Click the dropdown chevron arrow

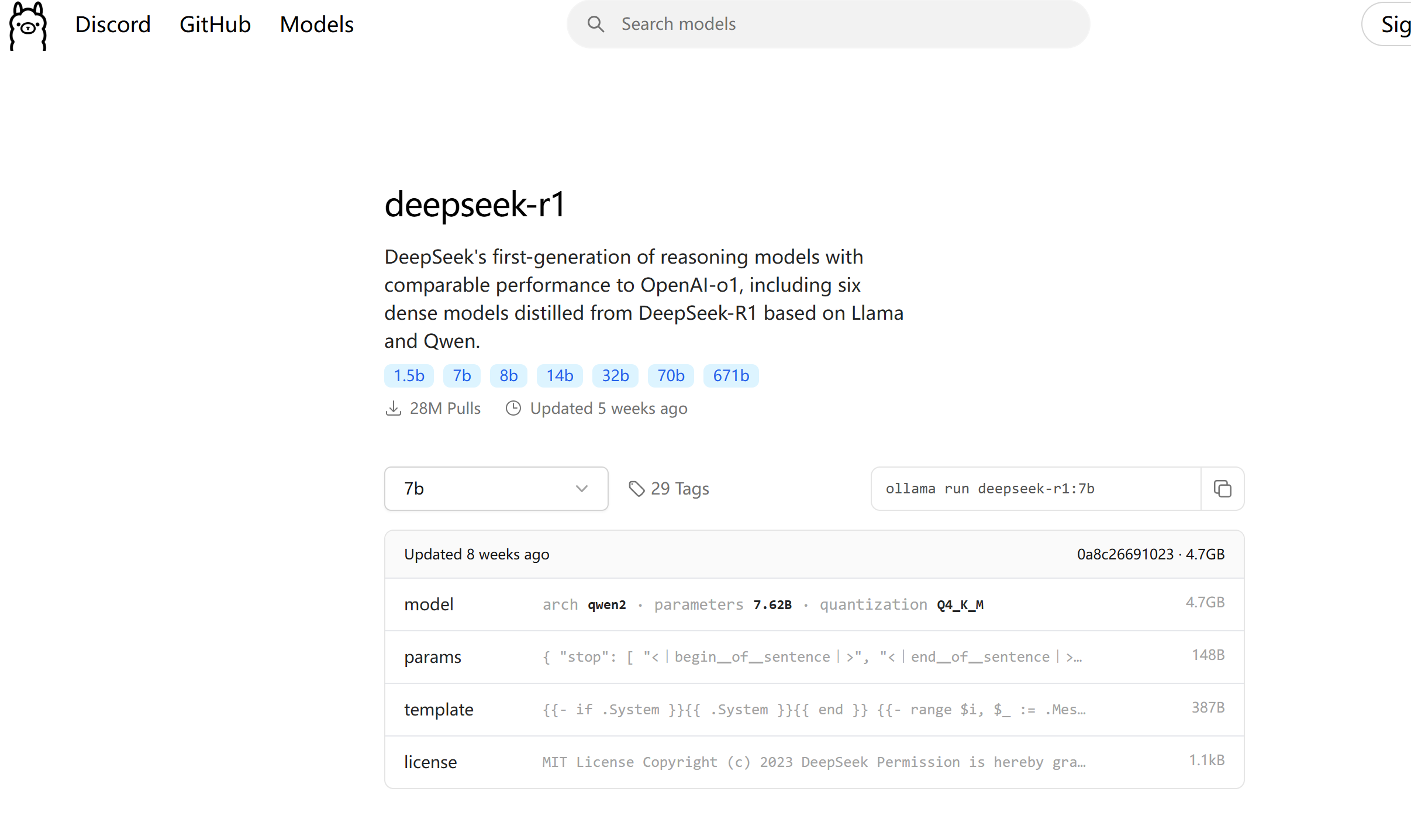tap(581, 489)
